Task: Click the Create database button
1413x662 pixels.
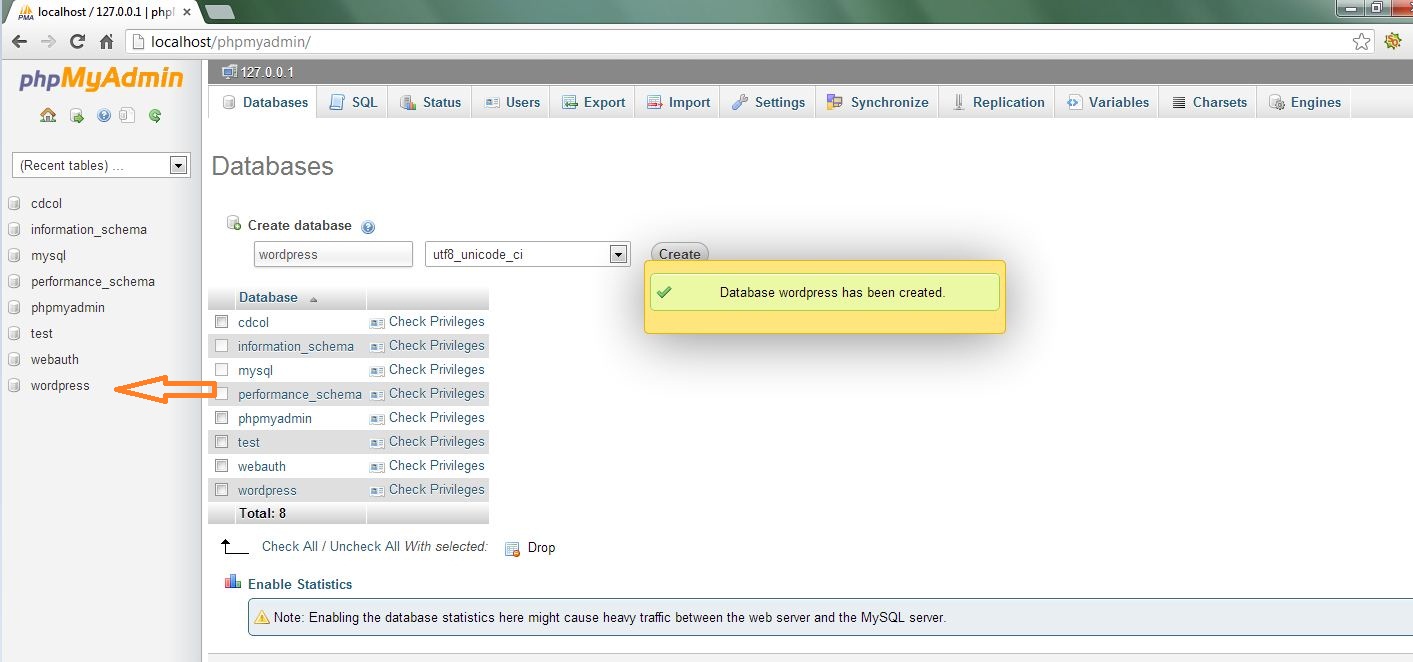Action: click(x=679, y=254)
